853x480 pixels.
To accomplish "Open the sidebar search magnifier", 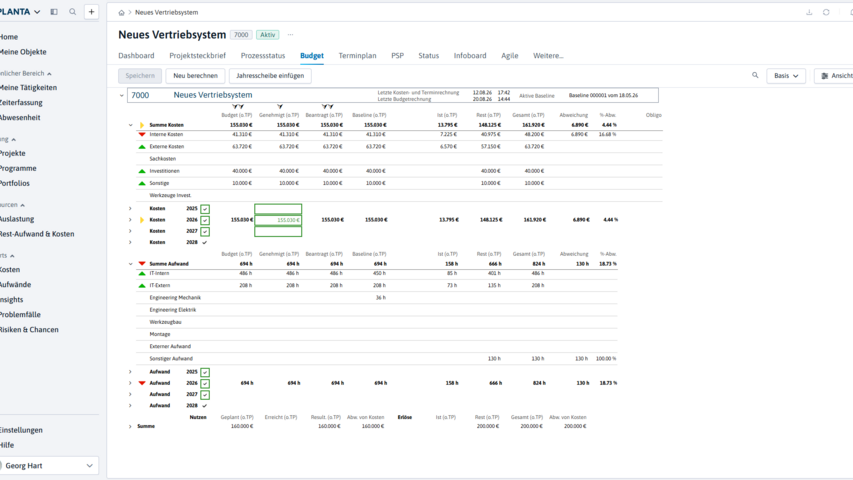I will [72, 11].
